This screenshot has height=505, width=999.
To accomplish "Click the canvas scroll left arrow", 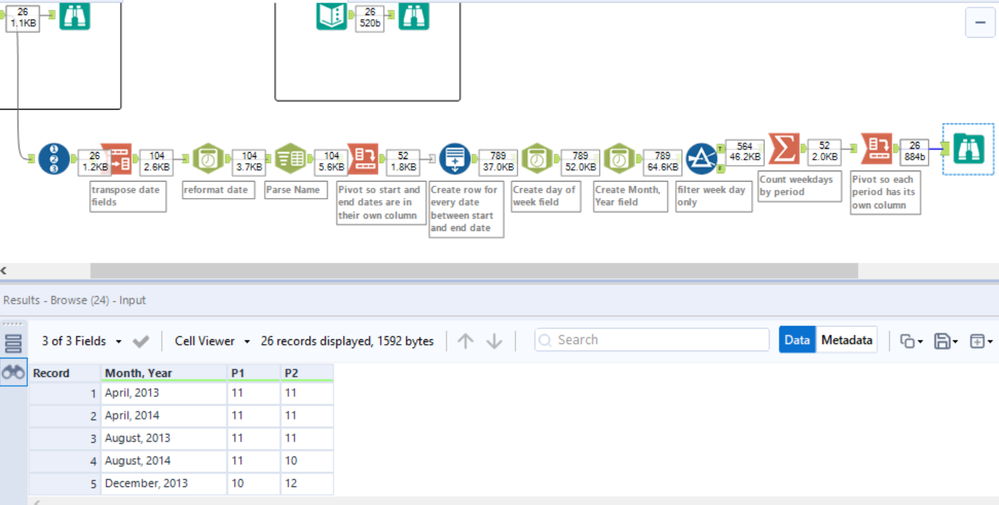I will point(4,271).
